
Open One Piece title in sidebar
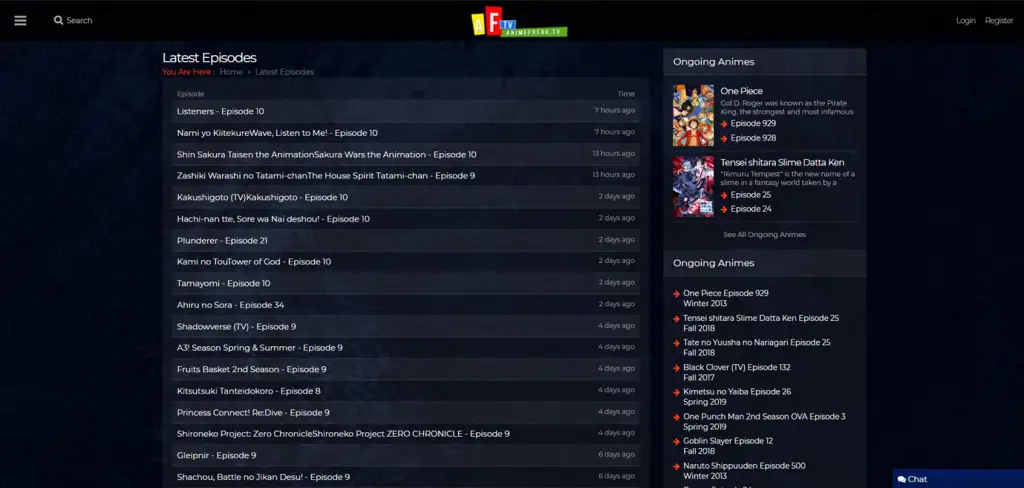click(741, 91)
